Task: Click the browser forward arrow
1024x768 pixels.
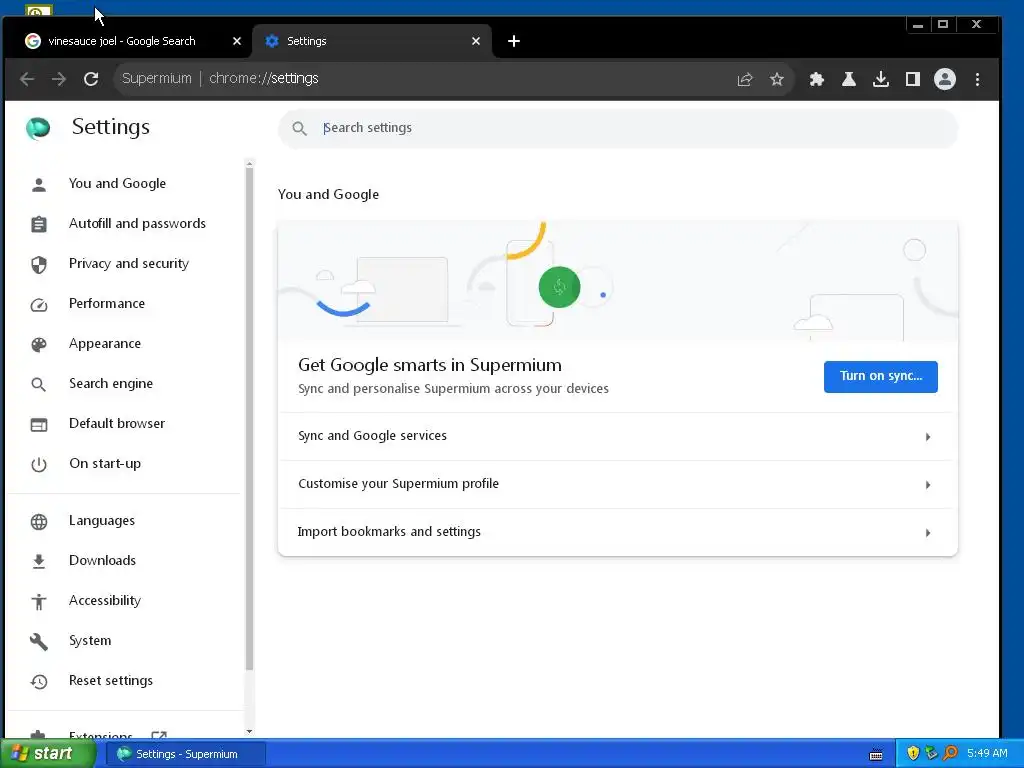Action: point(59,79)
